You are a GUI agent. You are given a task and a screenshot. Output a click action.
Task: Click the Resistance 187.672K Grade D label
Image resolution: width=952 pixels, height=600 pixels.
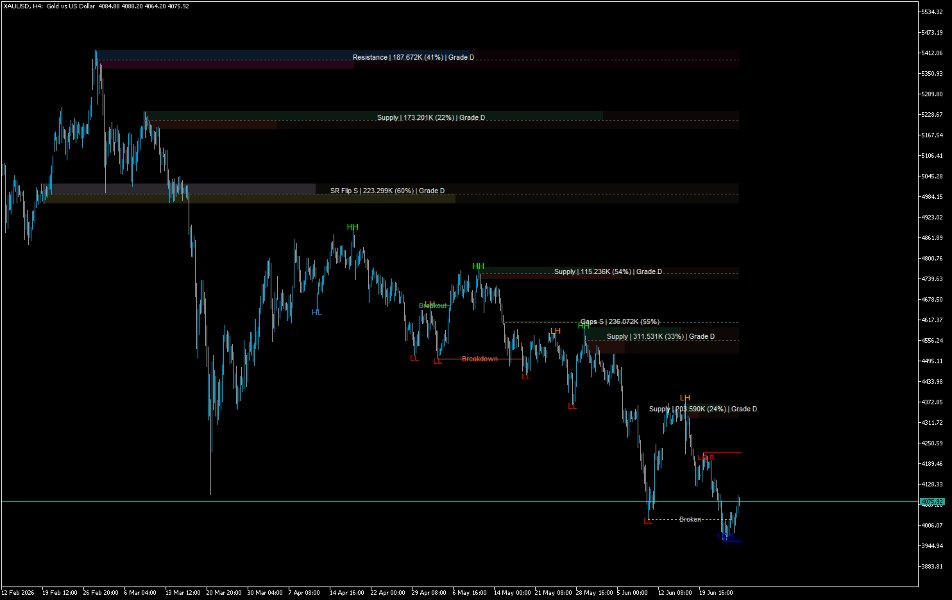tap(413, 57)
